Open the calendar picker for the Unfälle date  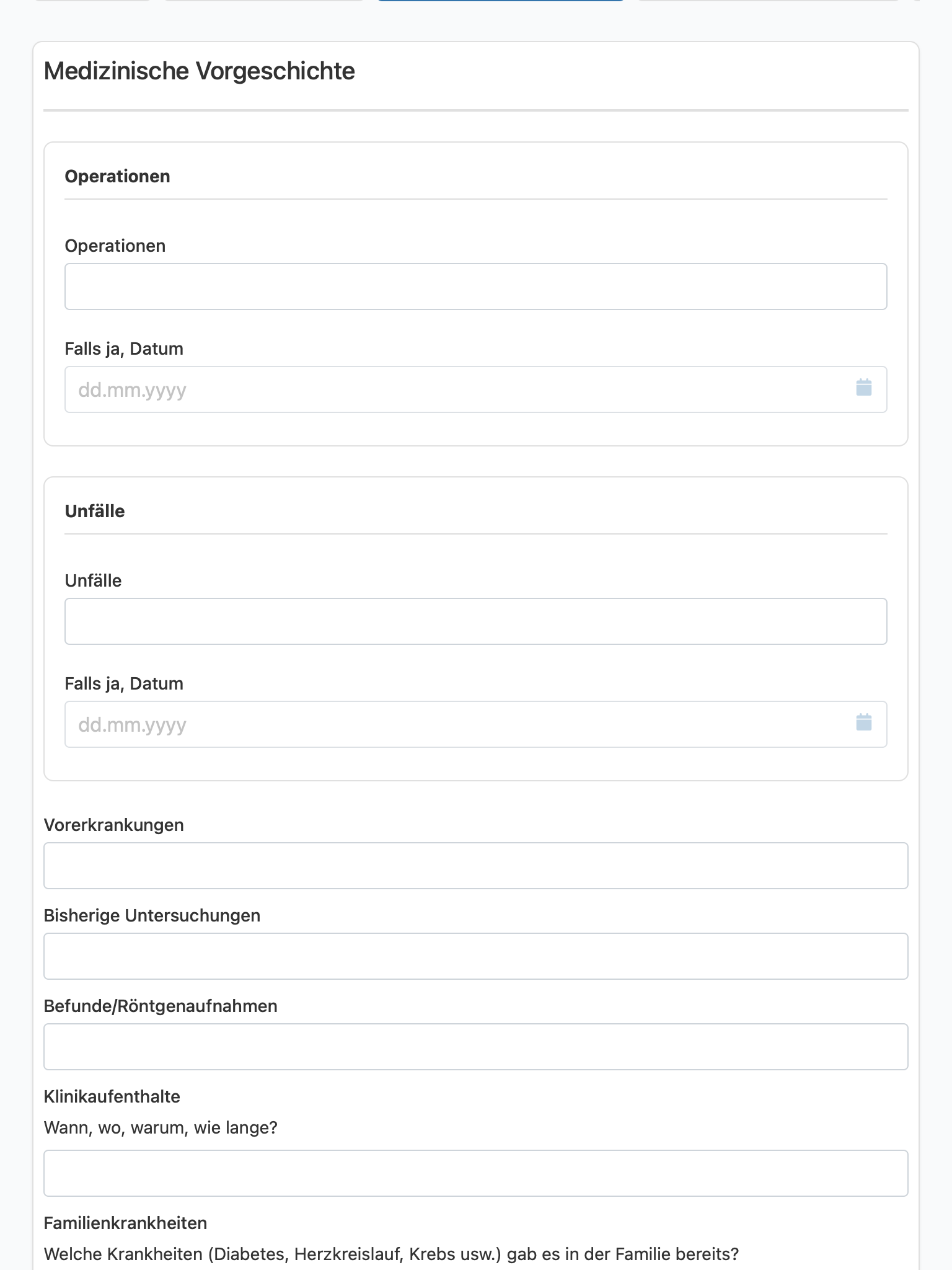click(x=863, y=722)
